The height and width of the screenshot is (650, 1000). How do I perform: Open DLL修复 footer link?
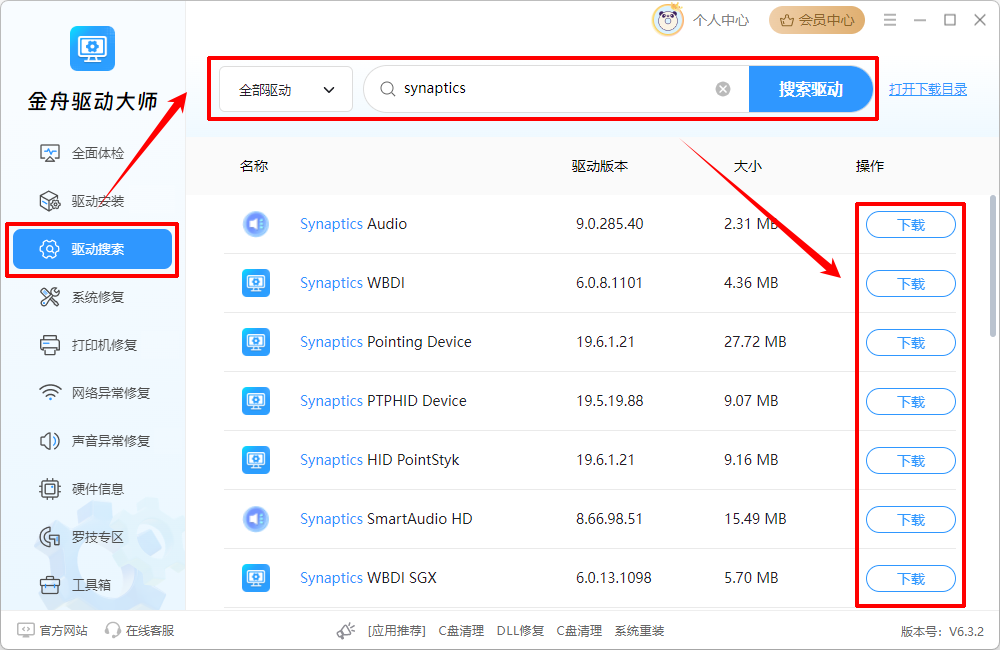(520, 631)
